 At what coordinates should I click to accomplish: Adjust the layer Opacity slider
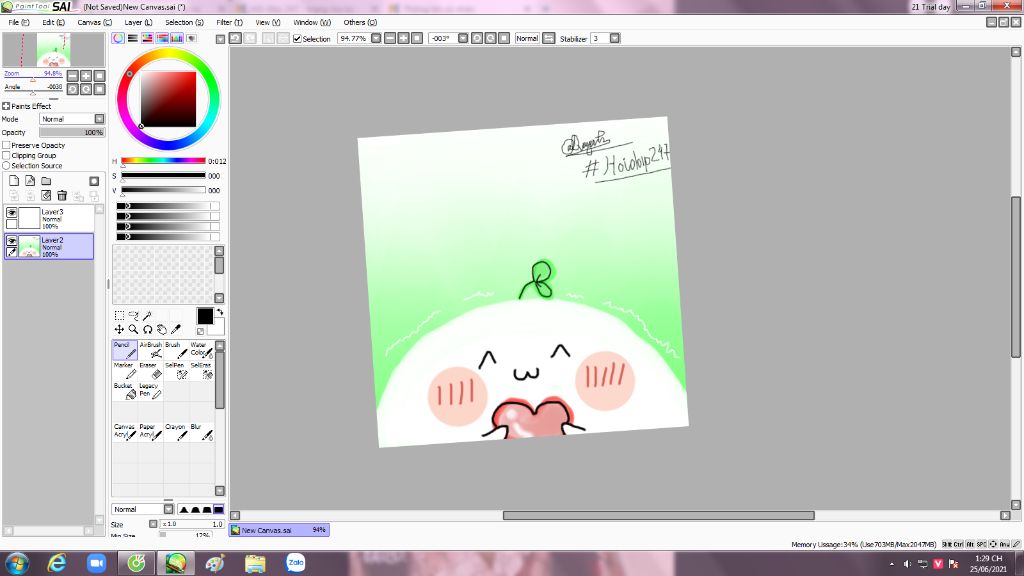point(72,133)
